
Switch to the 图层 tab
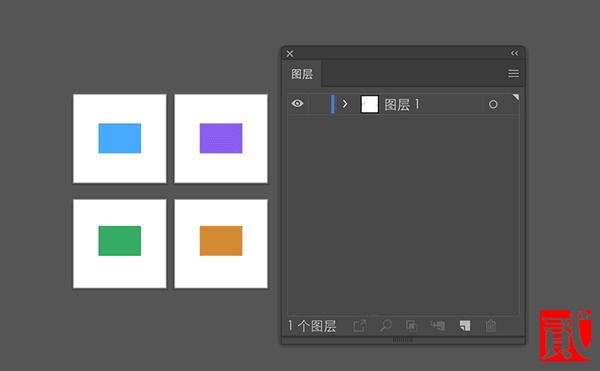(302, 74)
